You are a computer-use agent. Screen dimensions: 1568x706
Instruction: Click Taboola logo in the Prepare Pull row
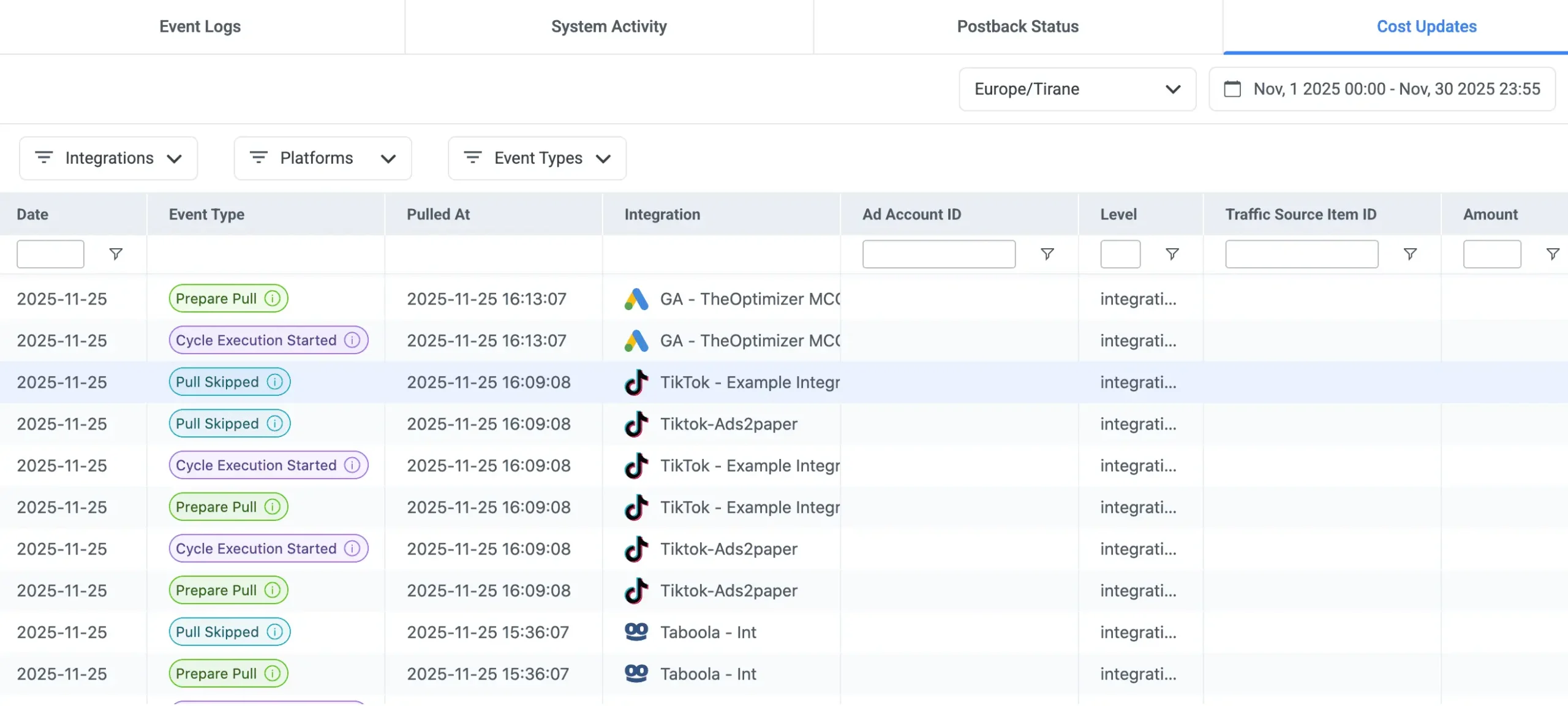[636, 673]
